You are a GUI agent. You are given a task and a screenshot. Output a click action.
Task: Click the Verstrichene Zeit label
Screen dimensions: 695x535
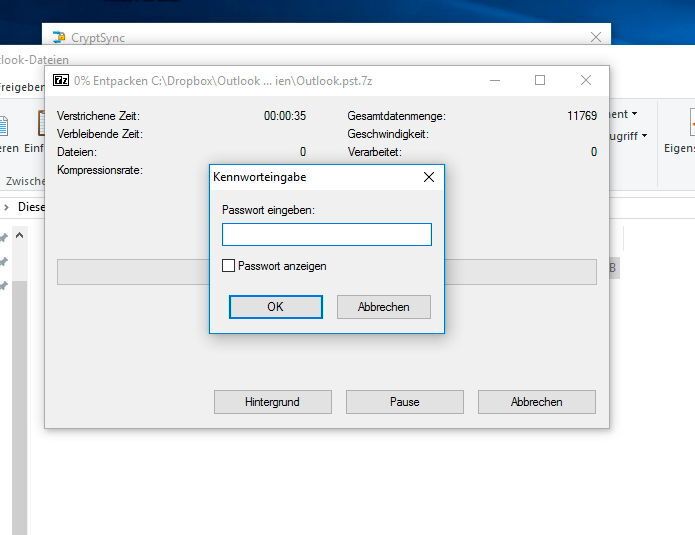click(x=98, y=116)
